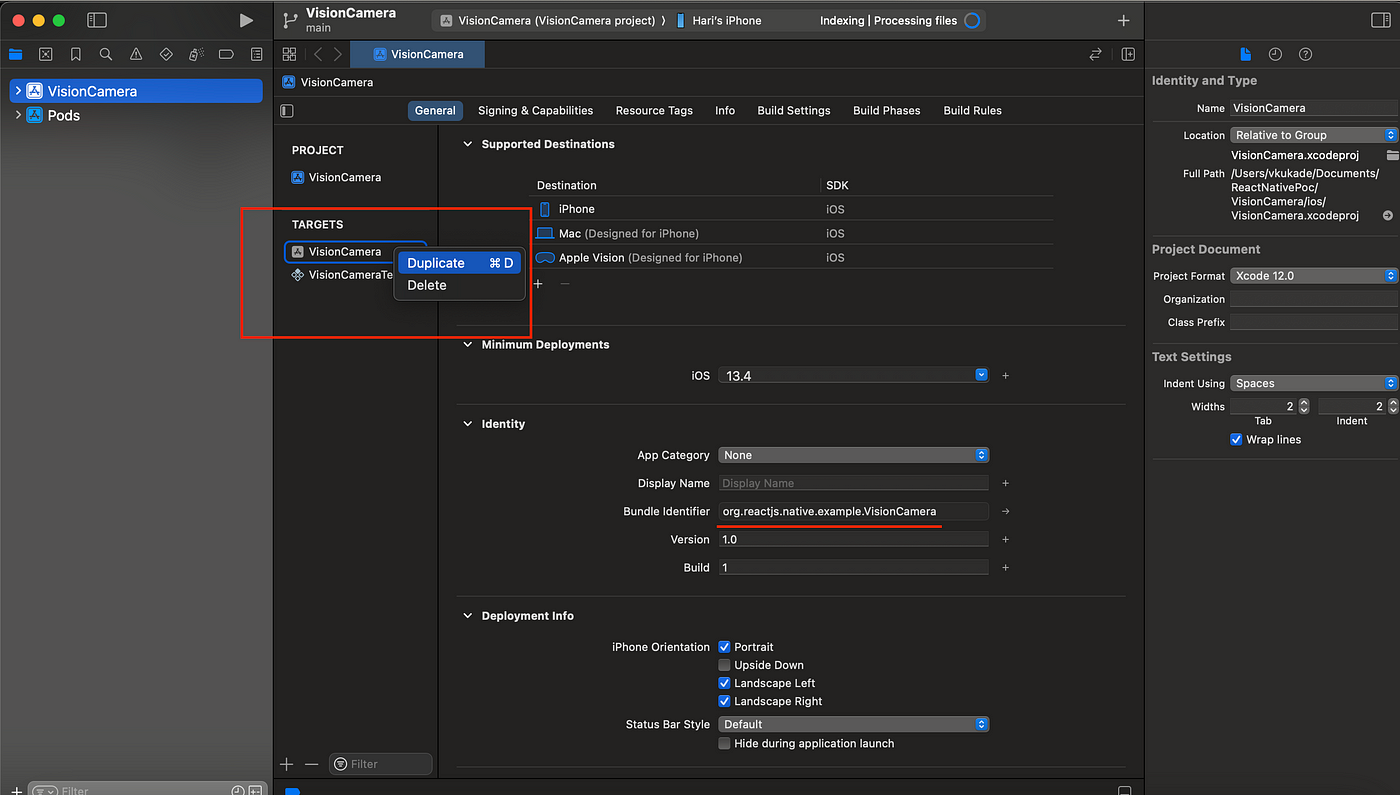Image resolution: width=1400 pixels, height=795 pixels.
Task: Collapse the Identity section
Action: 467,424
